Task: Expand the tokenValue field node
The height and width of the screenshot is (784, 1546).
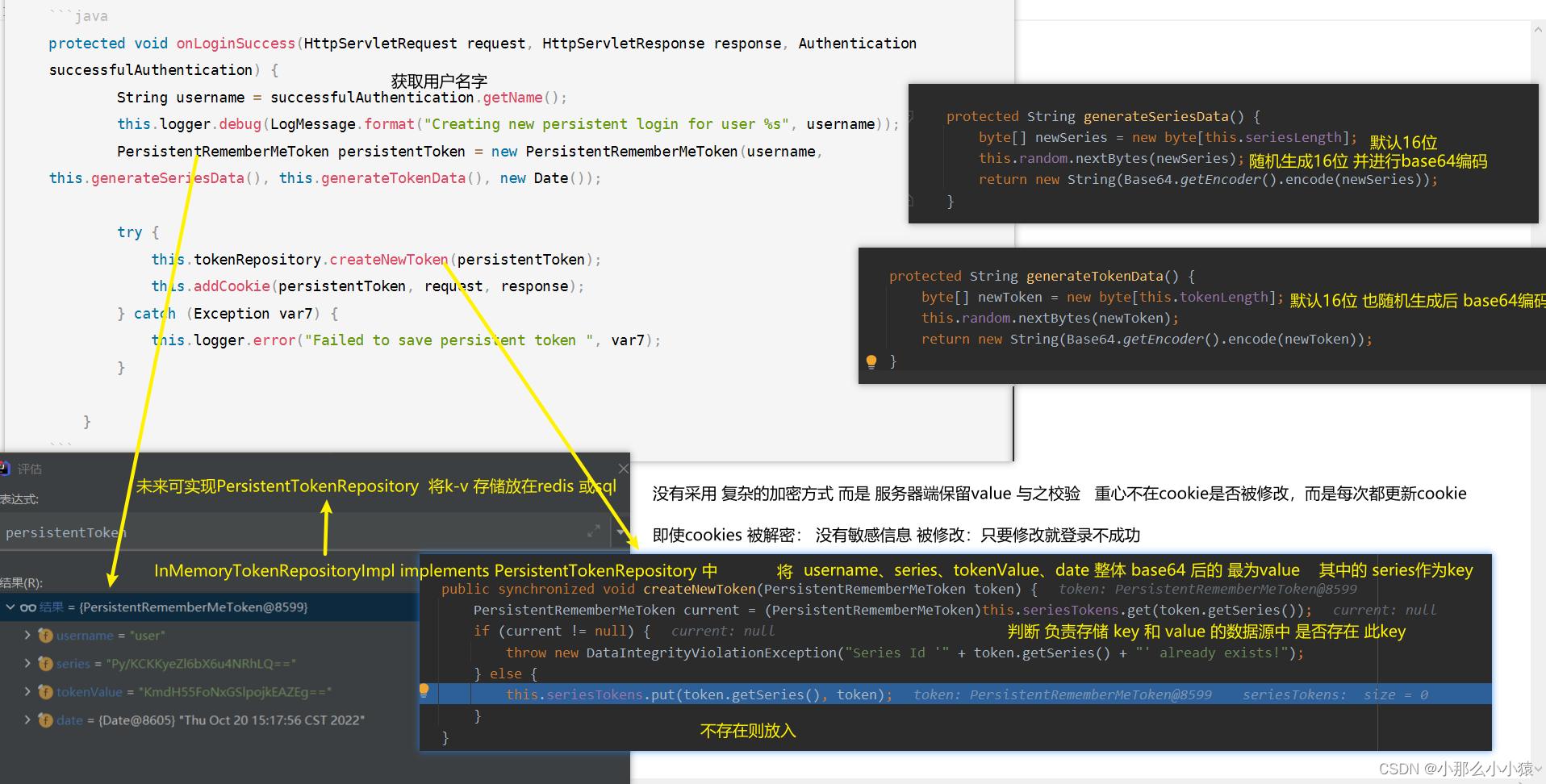Action: (27, 691)
